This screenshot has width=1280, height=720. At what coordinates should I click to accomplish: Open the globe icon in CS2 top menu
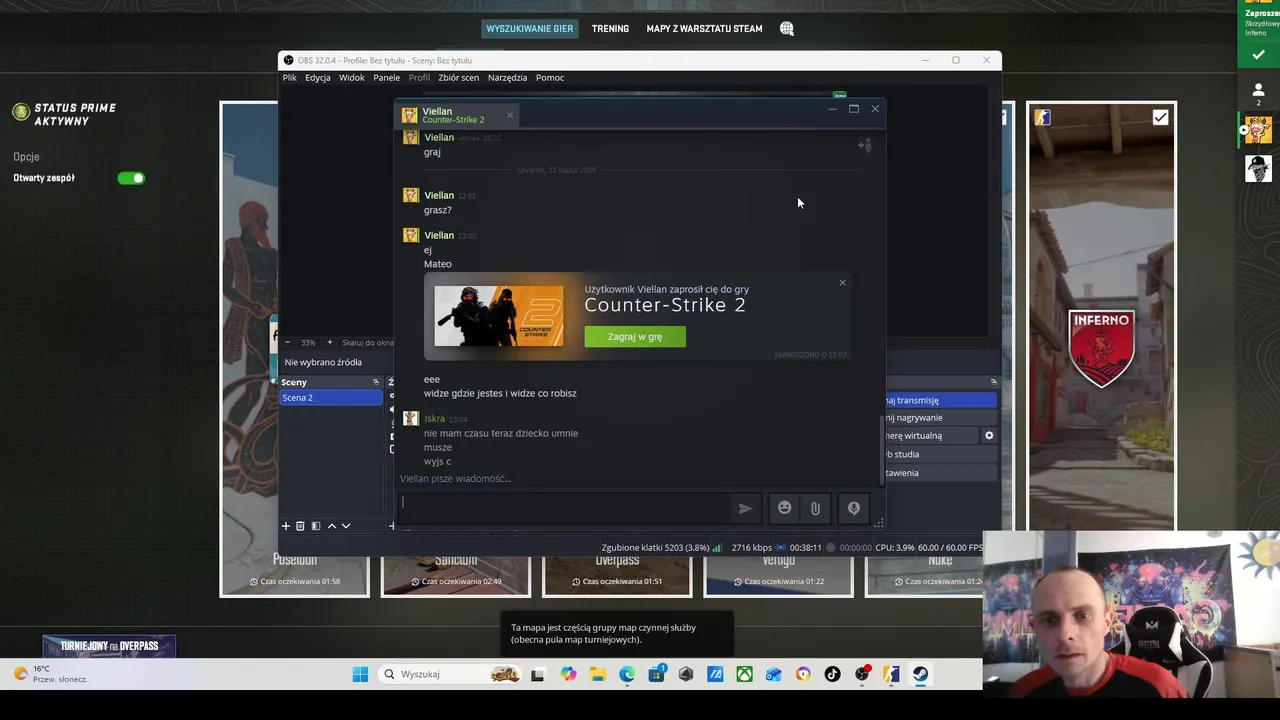[787, 29]
